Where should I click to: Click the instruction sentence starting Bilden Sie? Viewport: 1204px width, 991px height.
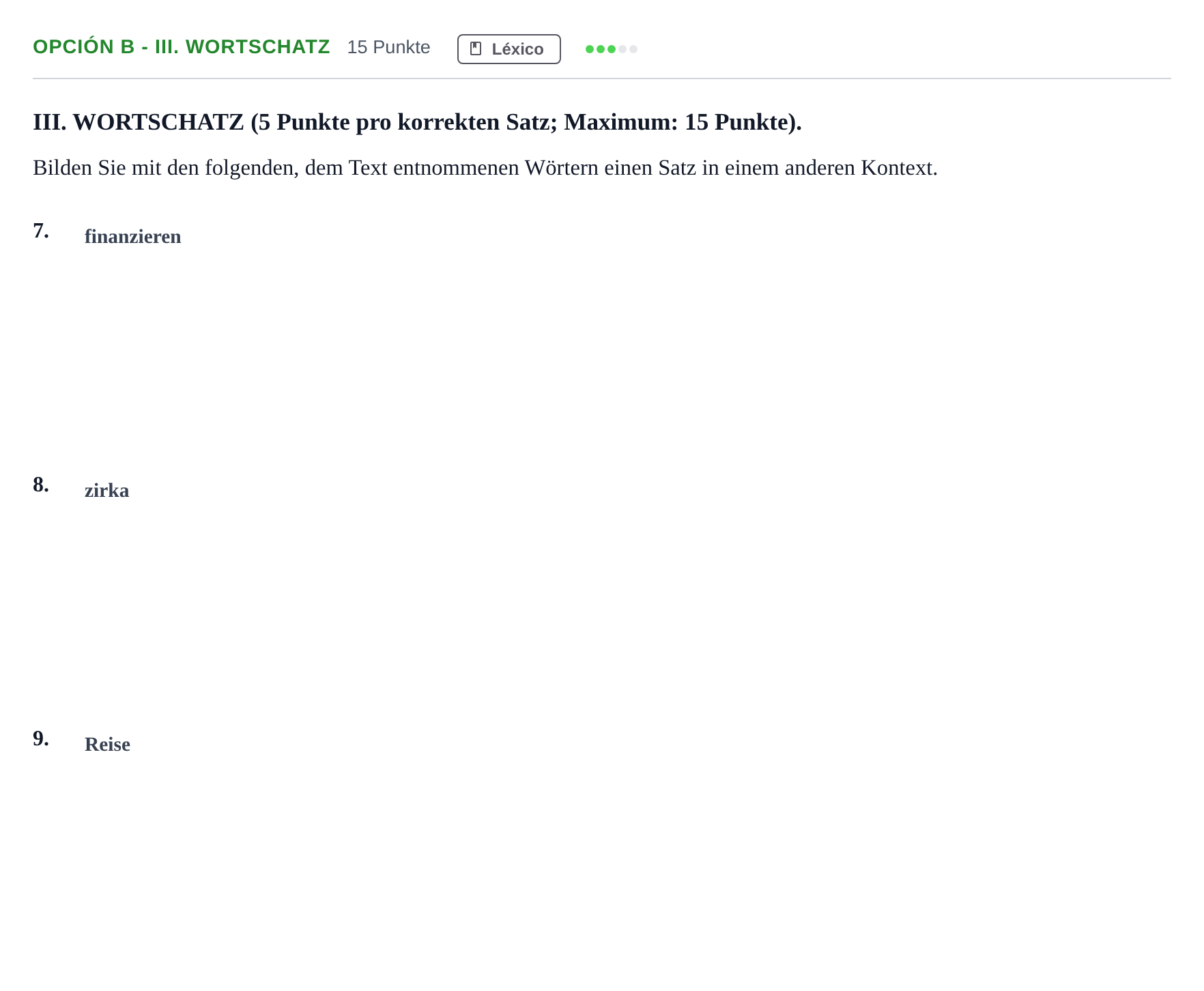click(485, 167)
